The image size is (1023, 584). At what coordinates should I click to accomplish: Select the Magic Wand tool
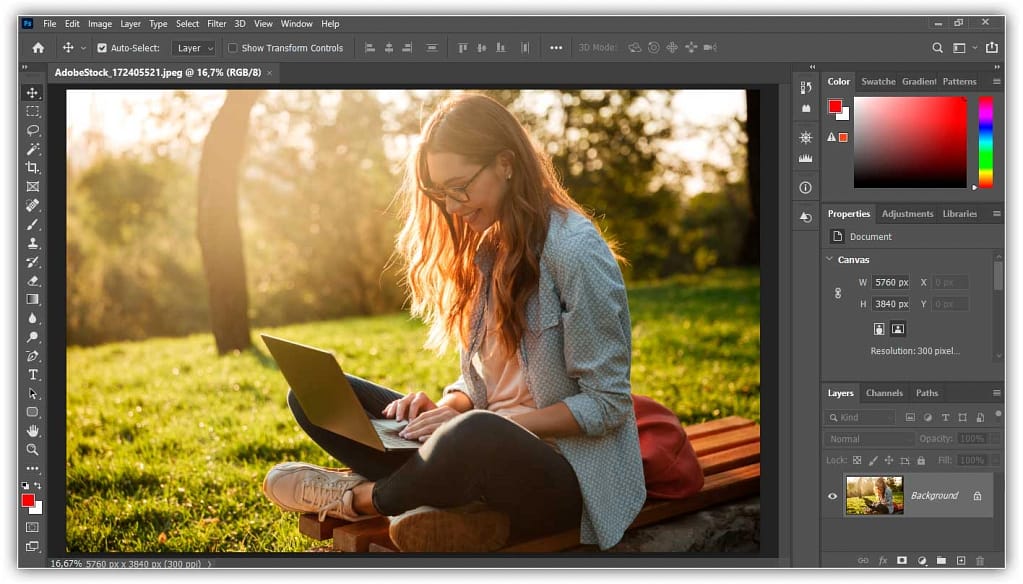pyautogui.click(x=32, y=149)
